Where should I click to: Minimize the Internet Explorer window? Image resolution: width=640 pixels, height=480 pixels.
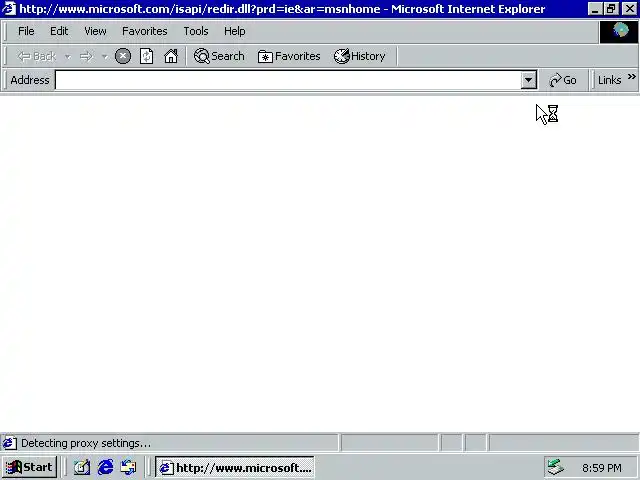point(595,9)
